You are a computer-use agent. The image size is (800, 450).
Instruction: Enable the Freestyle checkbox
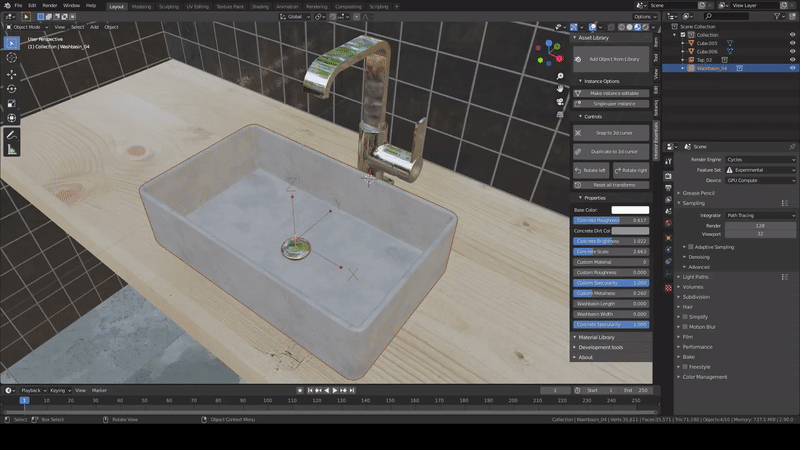[685, 367]
